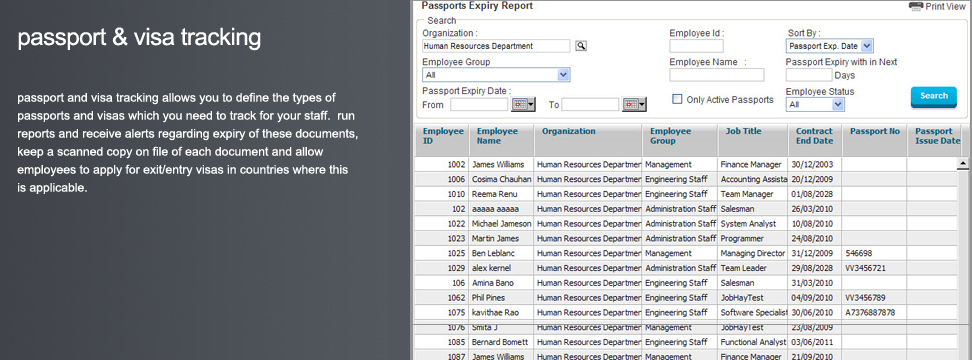This screenshot has width=972, height=360.
Task: Focus Passport Expiry within Next Days field
Action: pyautogui.click(x=808, y=75)
